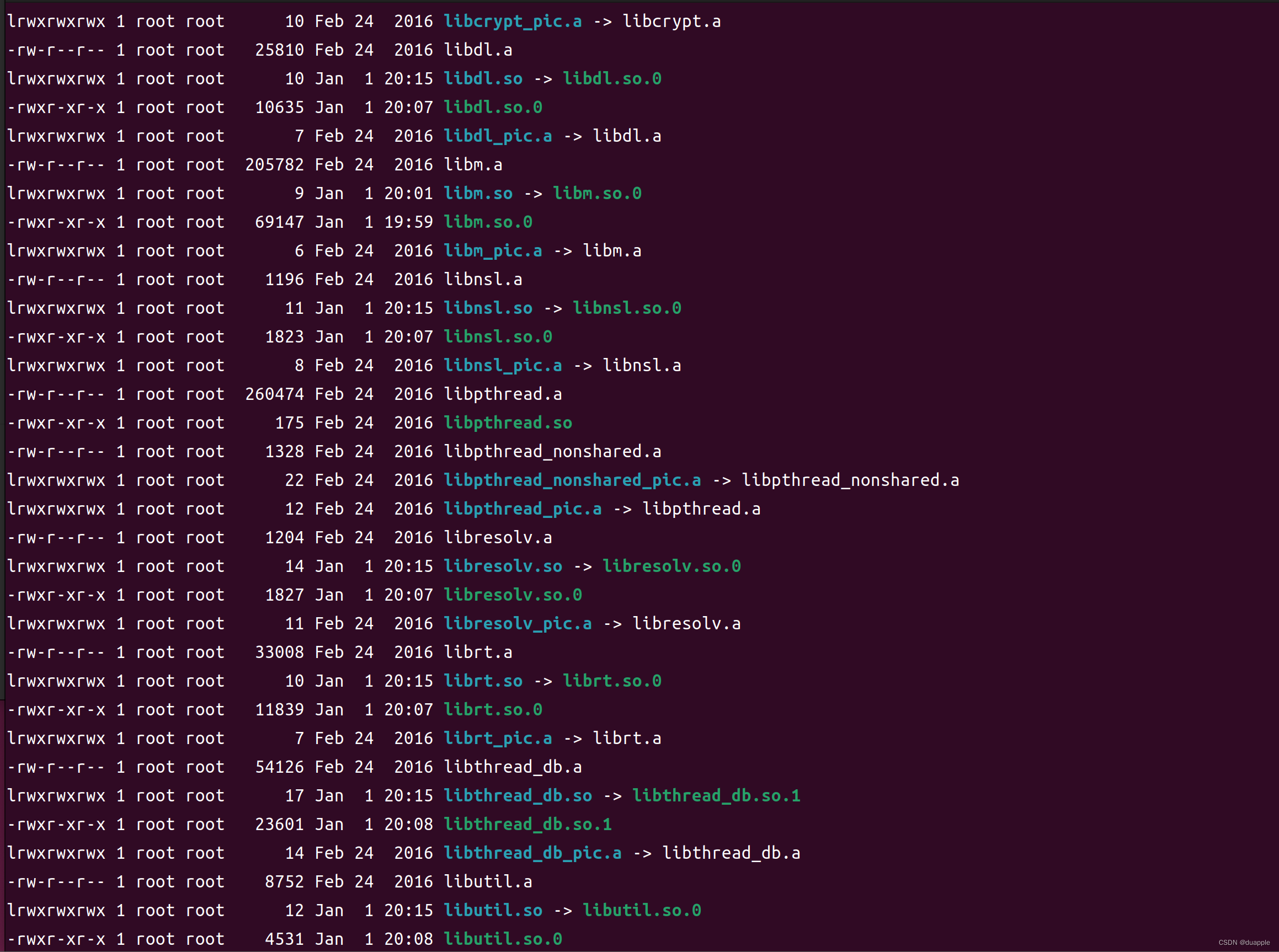Click the blue libthread_db.so symlink name
The height and width of the screenshot is (952, 1279).
point(518,796)
